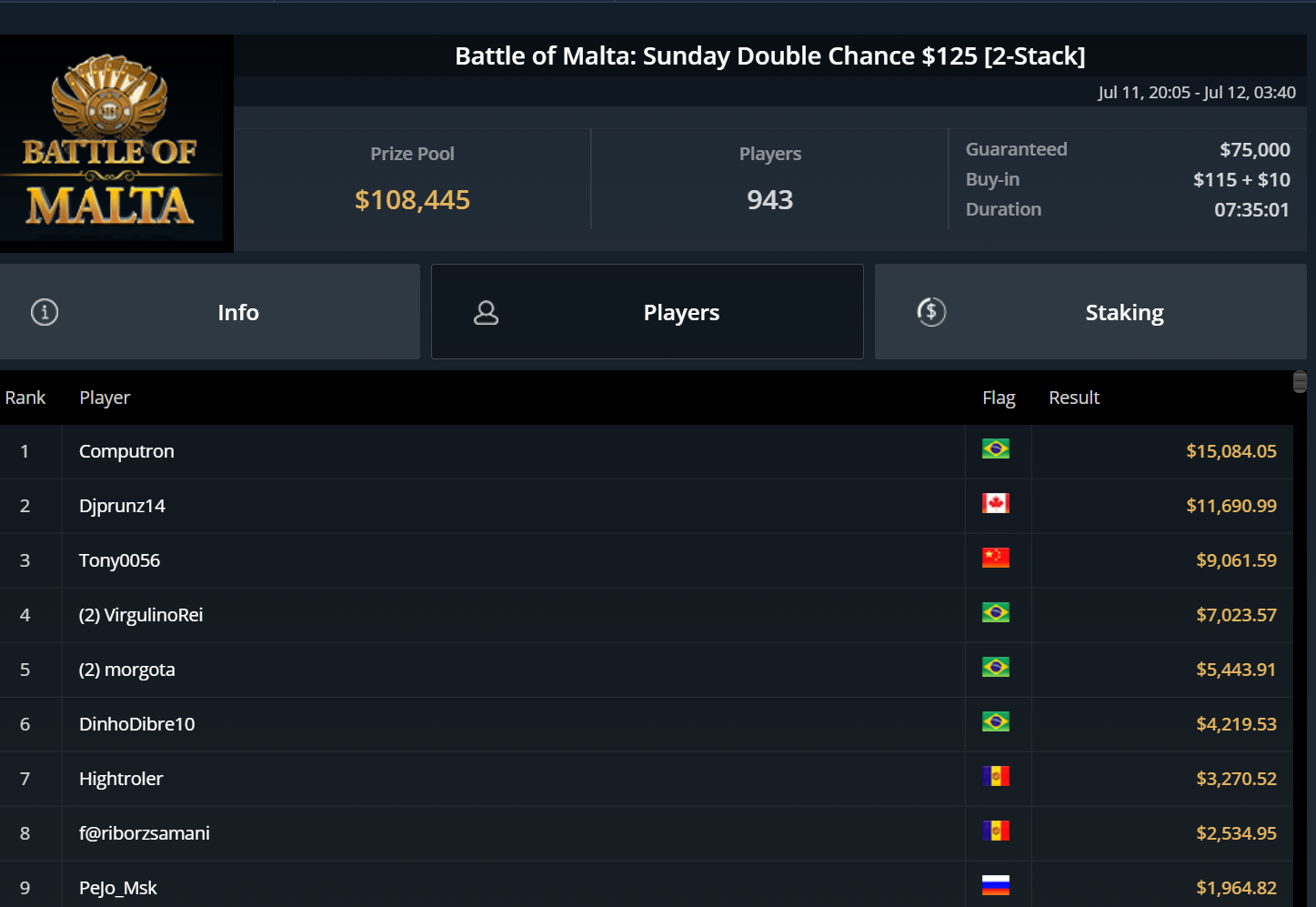Screen dimensions: 1316x907
Task: Click the Staking dollar icon
Action: [931, 312]
